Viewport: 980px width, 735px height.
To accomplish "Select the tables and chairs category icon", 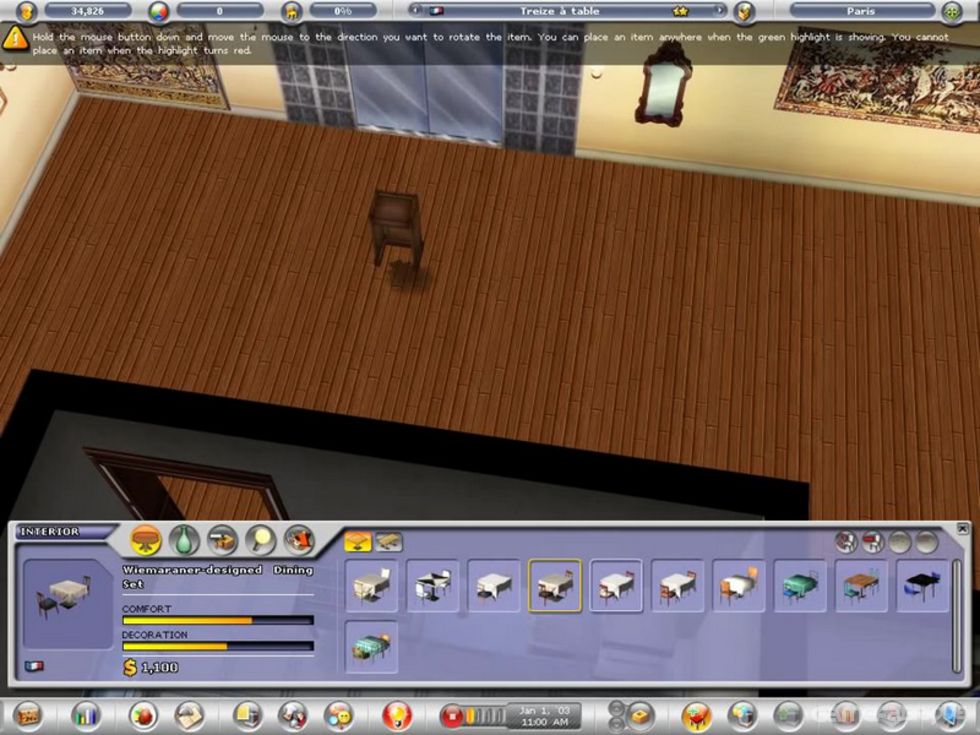I will coord(146,540).
